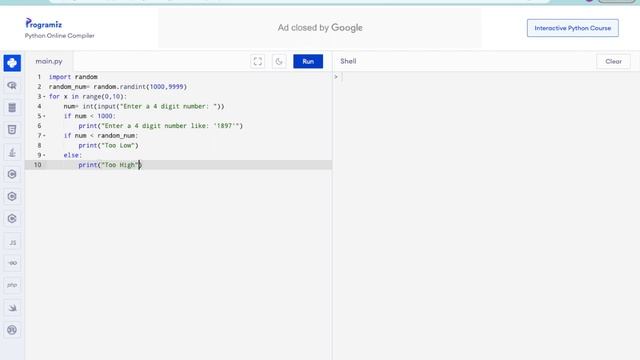Click line number 10 in gutter
This screenshot has height=360, width=640.
38,165
